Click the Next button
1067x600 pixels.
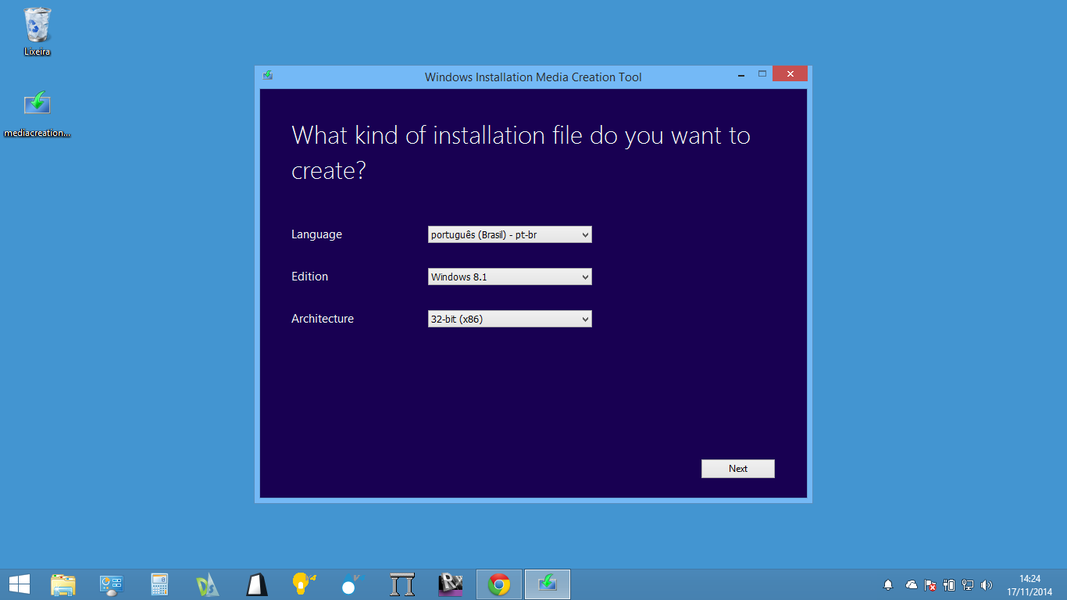(737, 468)
